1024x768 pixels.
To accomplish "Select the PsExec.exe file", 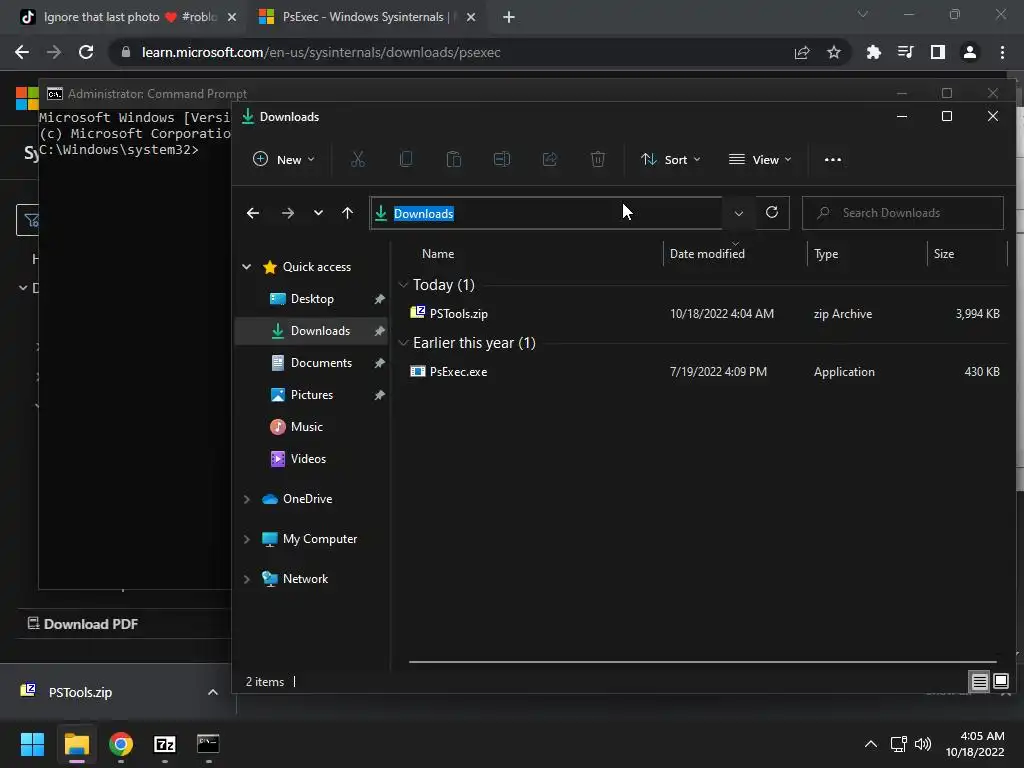I will (704, 372).
